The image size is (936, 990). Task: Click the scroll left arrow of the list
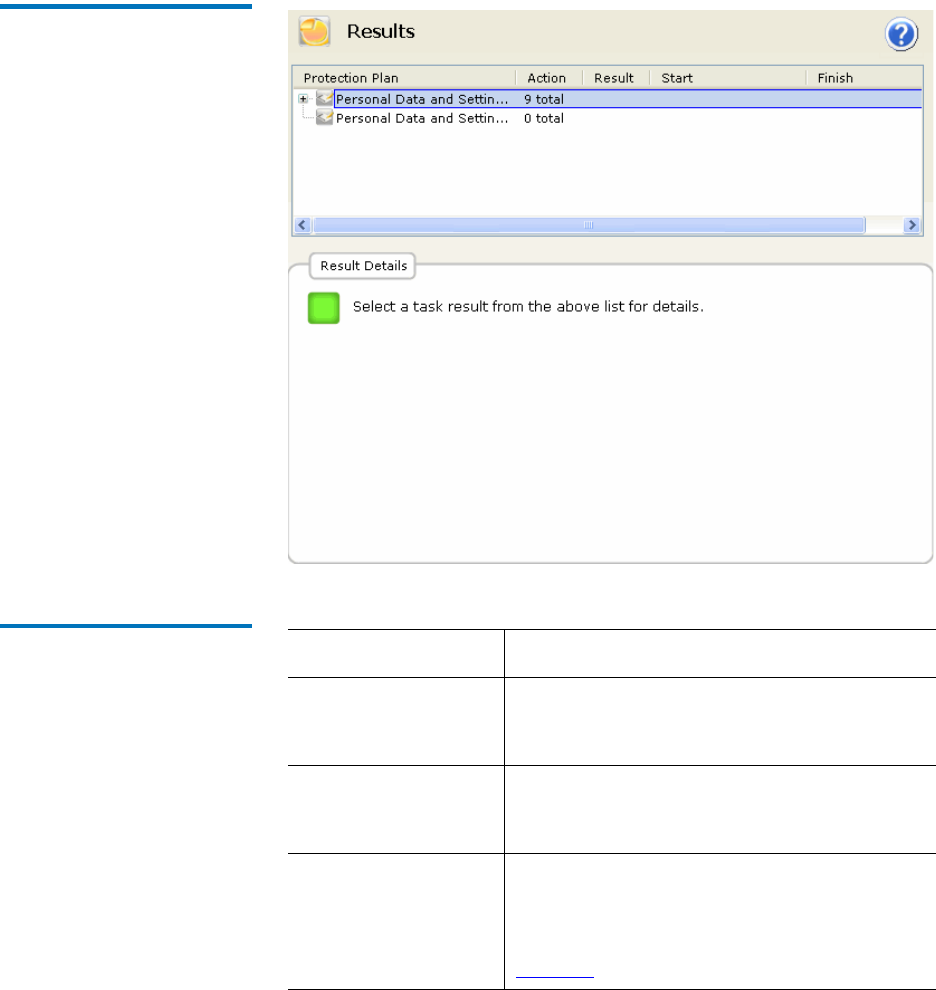point(303,225)
